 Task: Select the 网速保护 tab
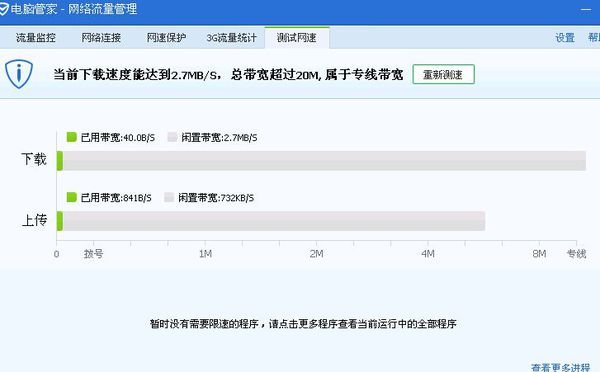coord(166,38)
